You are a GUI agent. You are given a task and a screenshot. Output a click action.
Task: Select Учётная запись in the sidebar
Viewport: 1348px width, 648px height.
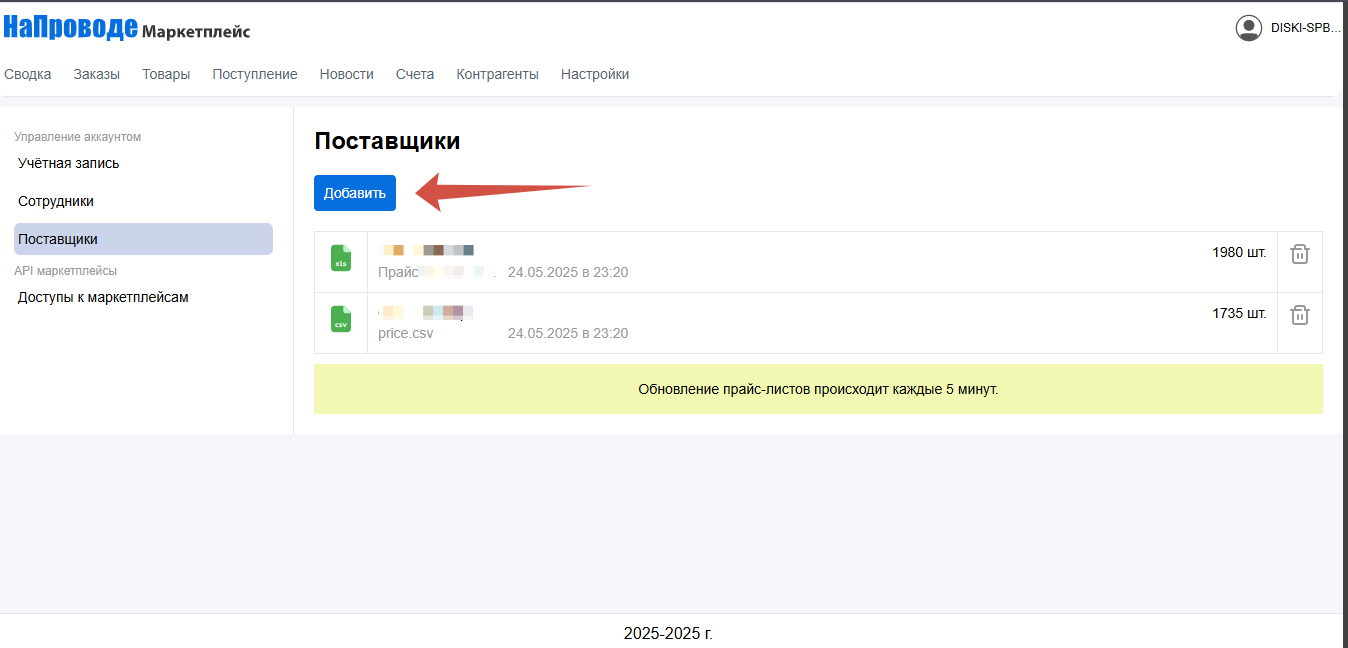click(x=68, y=163)
